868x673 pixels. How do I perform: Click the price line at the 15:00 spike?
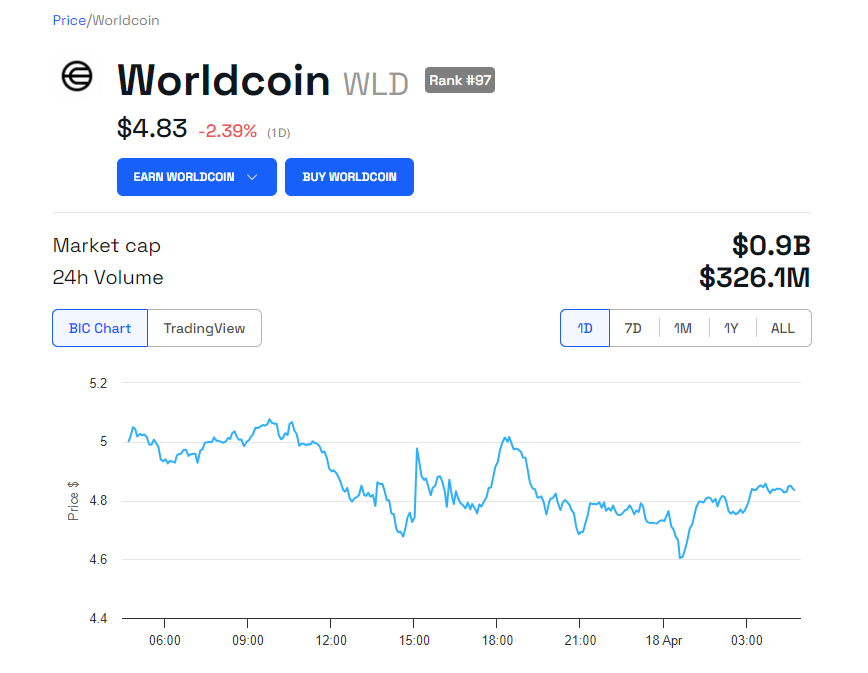(416, 450)
